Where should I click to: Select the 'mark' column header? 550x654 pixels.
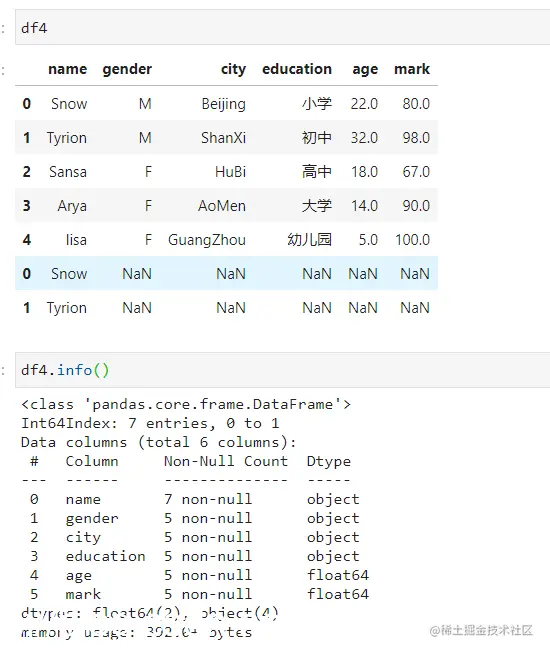412,69
